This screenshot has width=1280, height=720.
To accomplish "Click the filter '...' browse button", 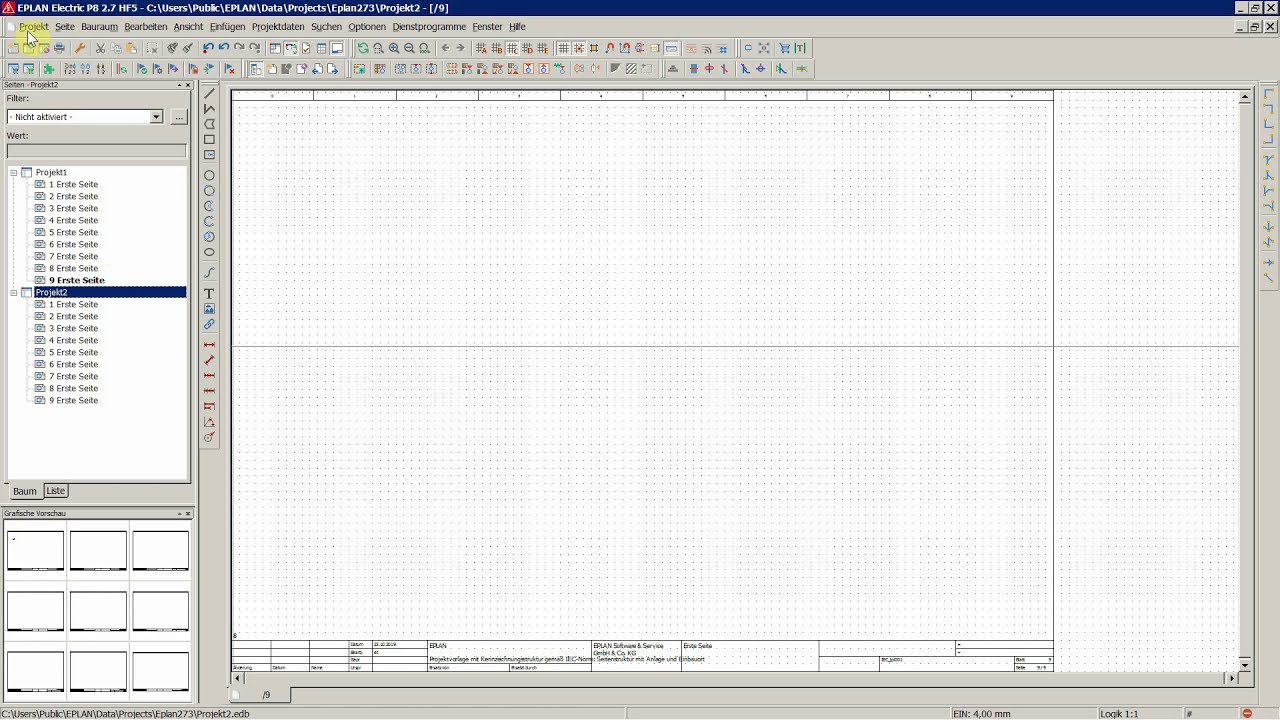I will click(x=179, y=117).
